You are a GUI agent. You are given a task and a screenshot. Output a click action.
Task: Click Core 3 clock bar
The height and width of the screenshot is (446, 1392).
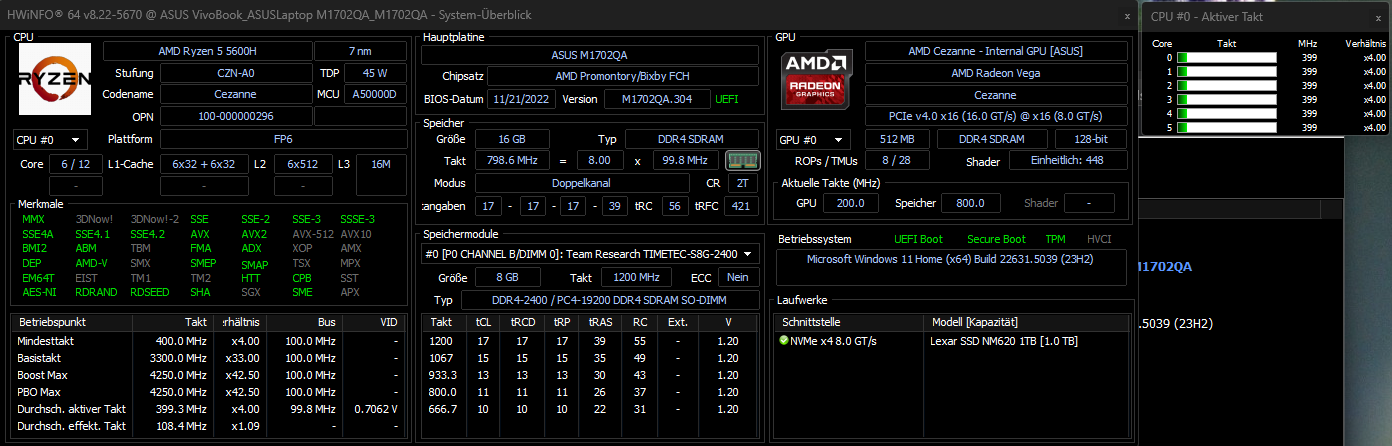pos(1227,100)
